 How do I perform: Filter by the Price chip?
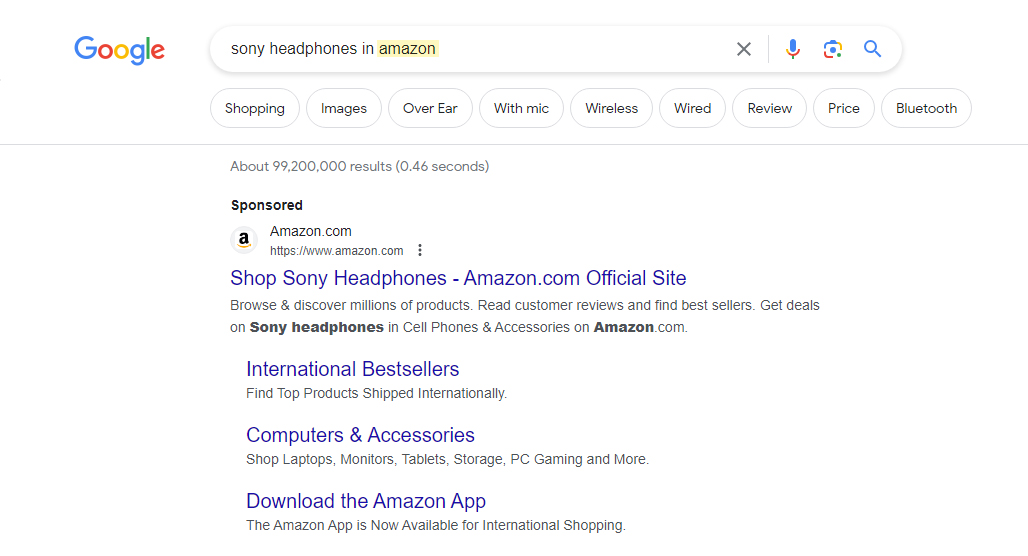[x=844, y=108]
